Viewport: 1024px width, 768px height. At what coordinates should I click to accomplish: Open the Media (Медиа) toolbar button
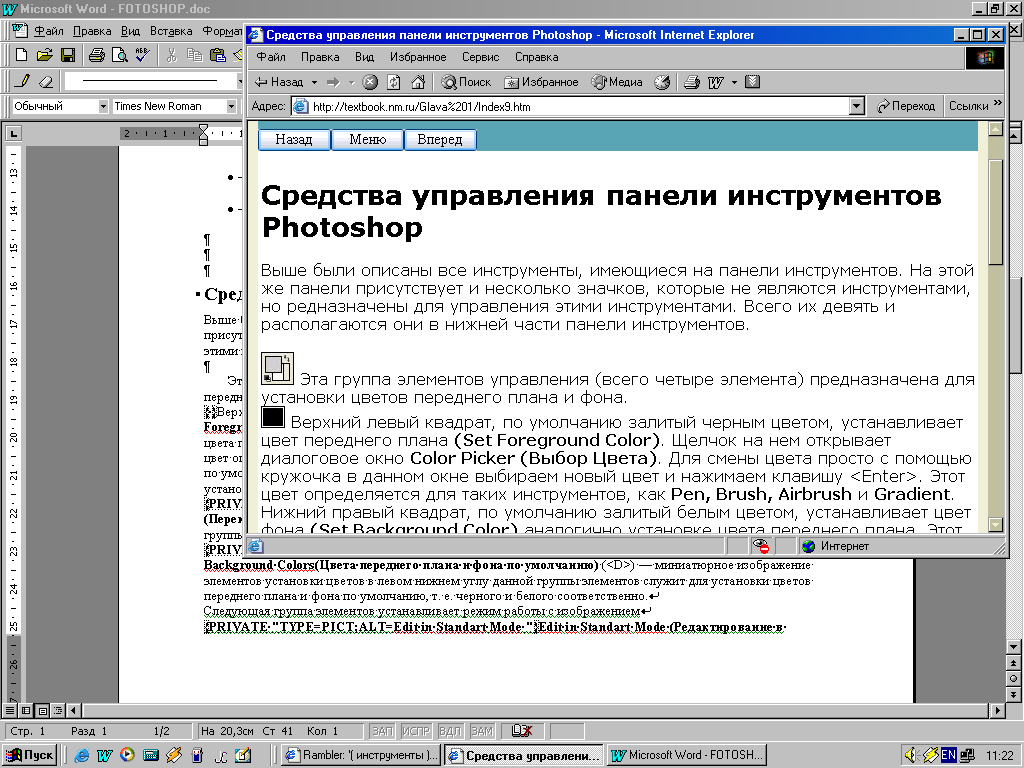coord(617,82)
